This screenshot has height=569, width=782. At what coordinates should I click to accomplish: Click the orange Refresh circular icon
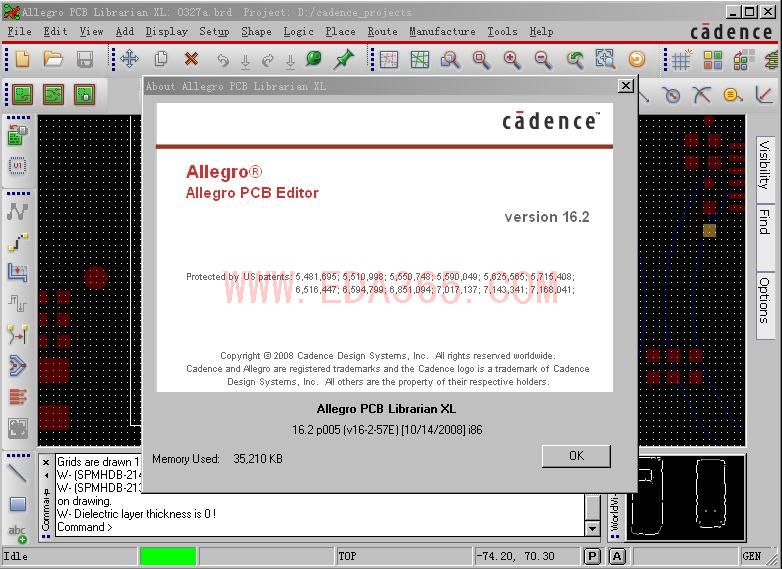pos(636,59)
